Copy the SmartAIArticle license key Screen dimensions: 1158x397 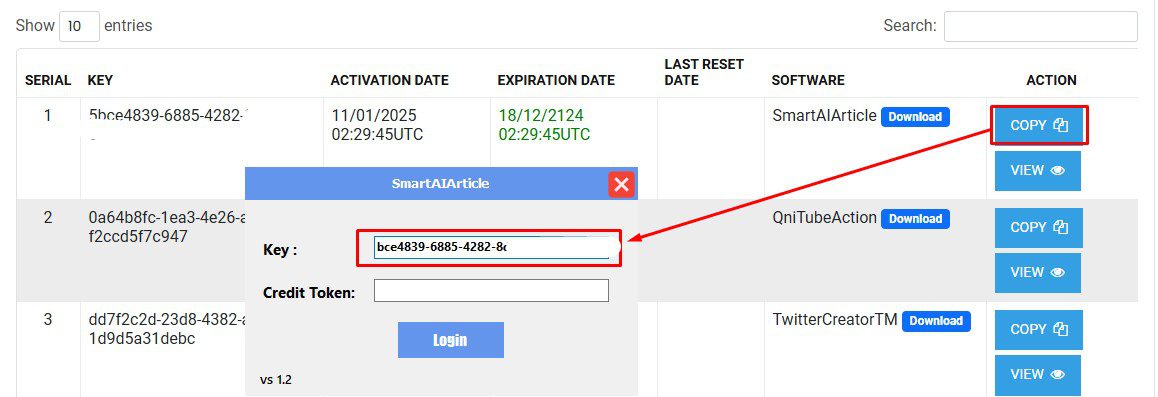pos(1038,125)
